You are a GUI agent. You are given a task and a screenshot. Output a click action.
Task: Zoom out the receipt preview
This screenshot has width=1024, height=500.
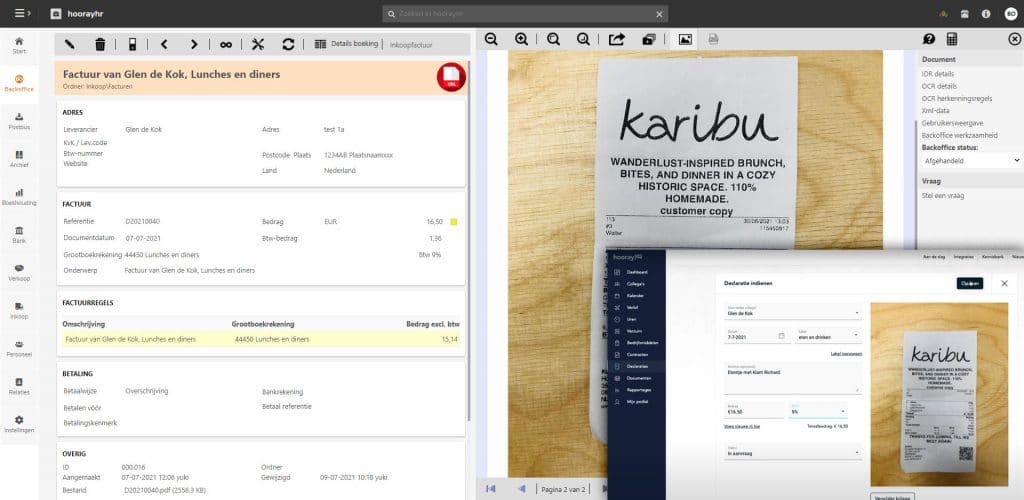pyautogui.click(x=491, y=39)
